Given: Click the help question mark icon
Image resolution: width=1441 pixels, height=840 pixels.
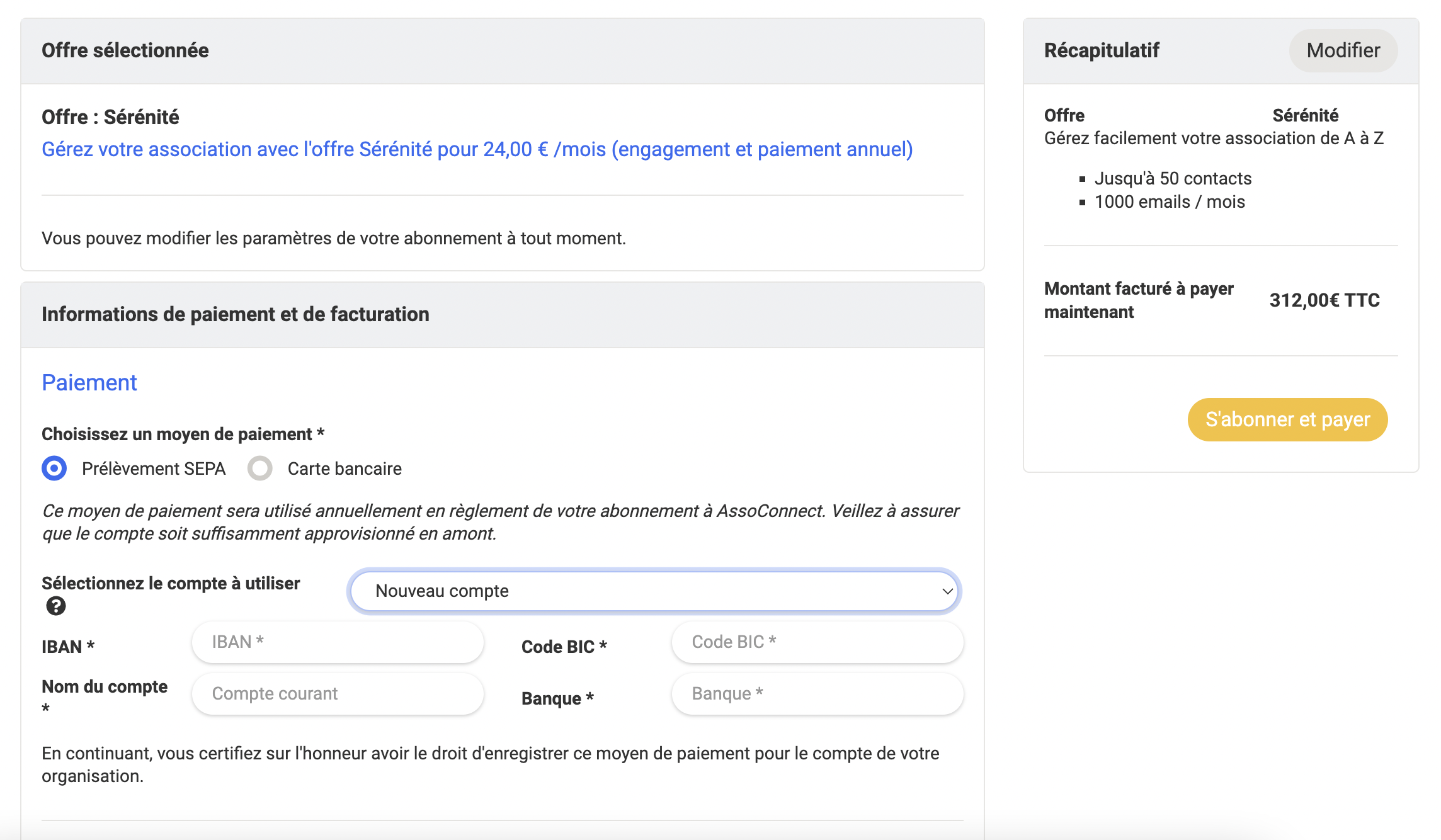Looking at the screenshot, I should coord(56,606).
